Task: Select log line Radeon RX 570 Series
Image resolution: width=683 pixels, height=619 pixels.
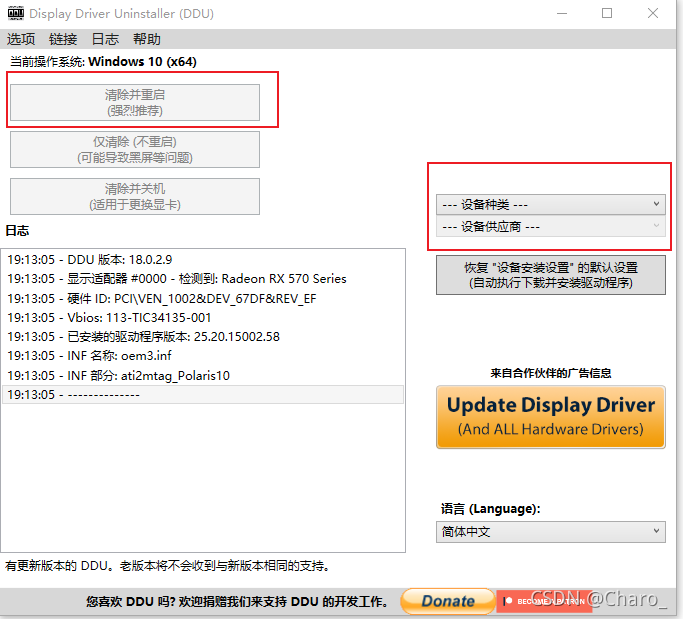Action: tap(203, 279)
